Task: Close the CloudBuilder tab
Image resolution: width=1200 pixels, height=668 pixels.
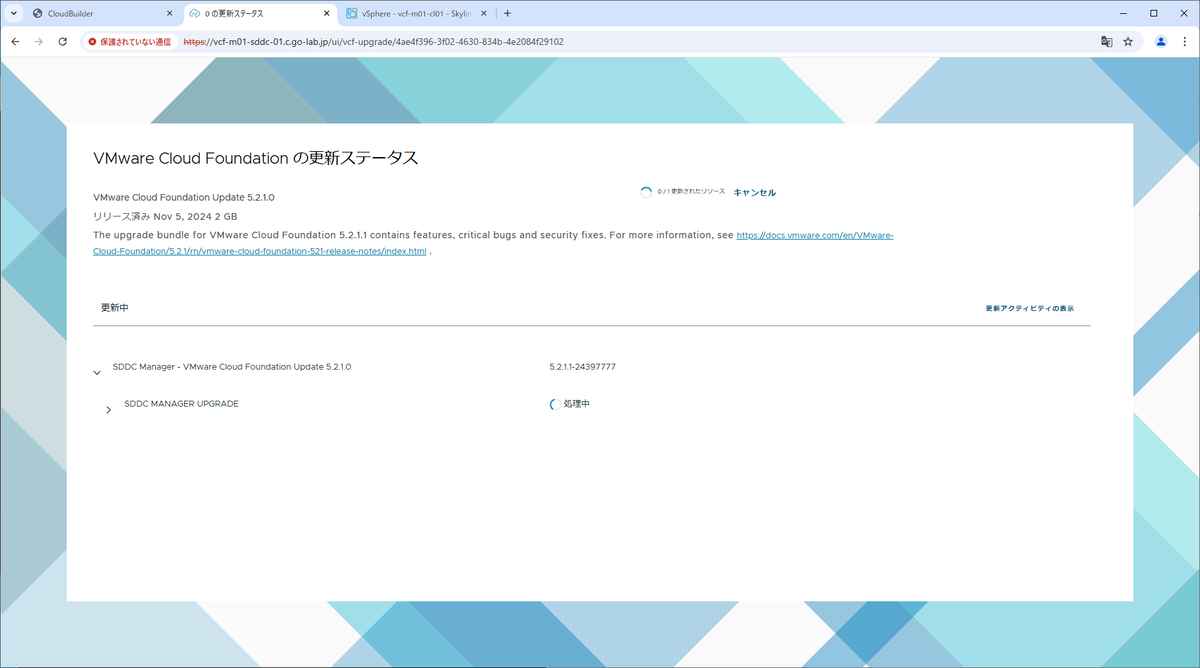Action: 169,13
